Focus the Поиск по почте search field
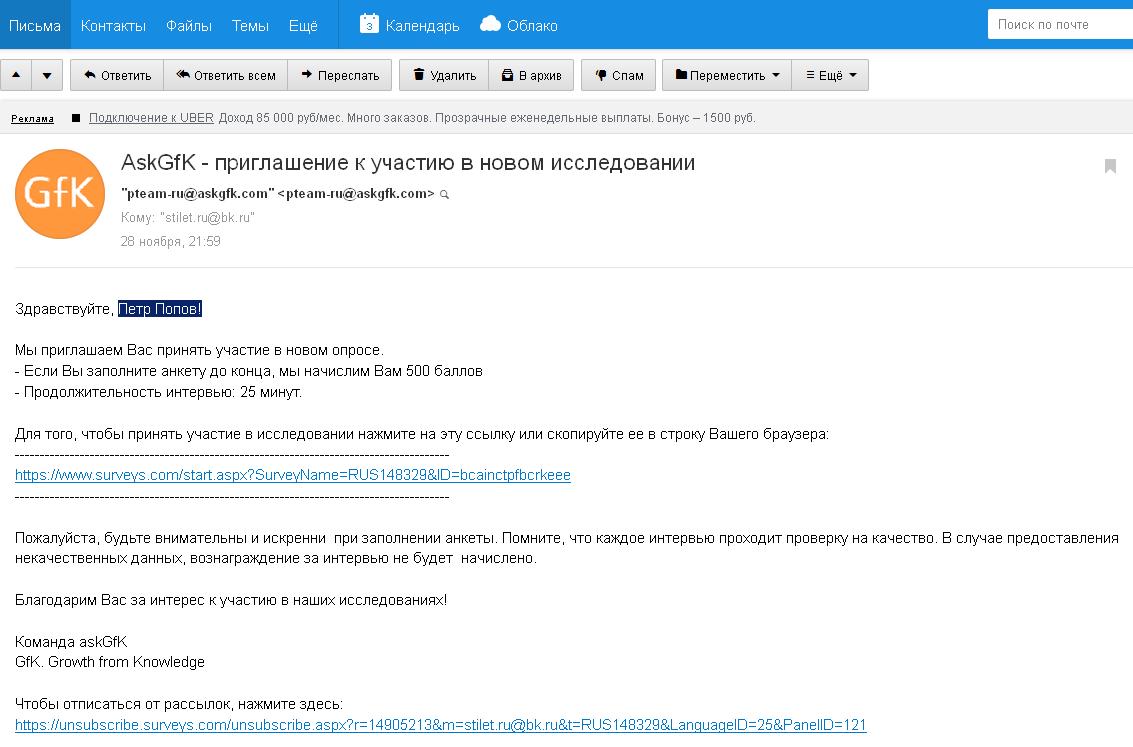The image size is (1133, 747). 1060,25
